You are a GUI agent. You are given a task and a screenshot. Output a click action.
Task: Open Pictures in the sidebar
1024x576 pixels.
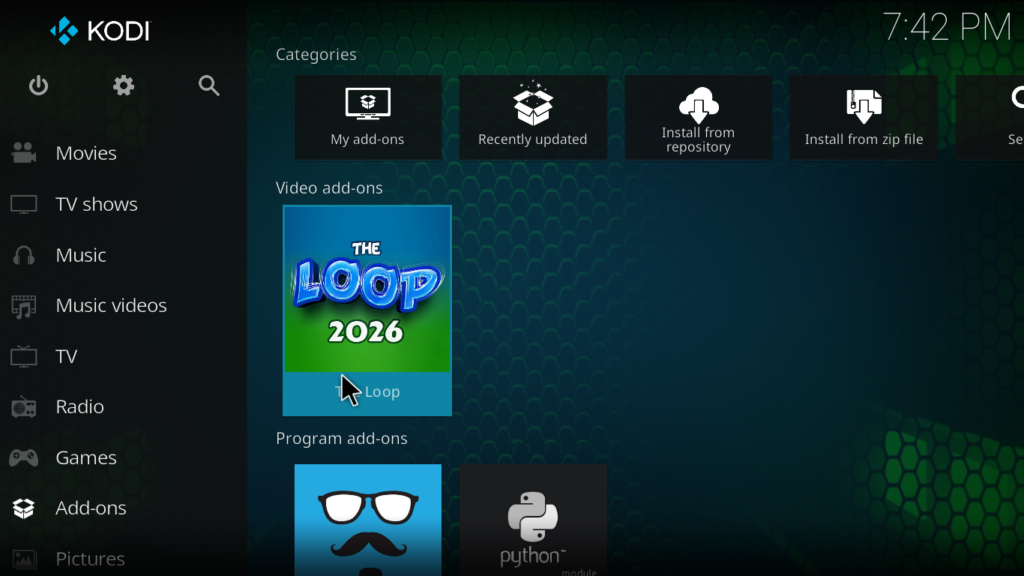click(x=90, y=558)
